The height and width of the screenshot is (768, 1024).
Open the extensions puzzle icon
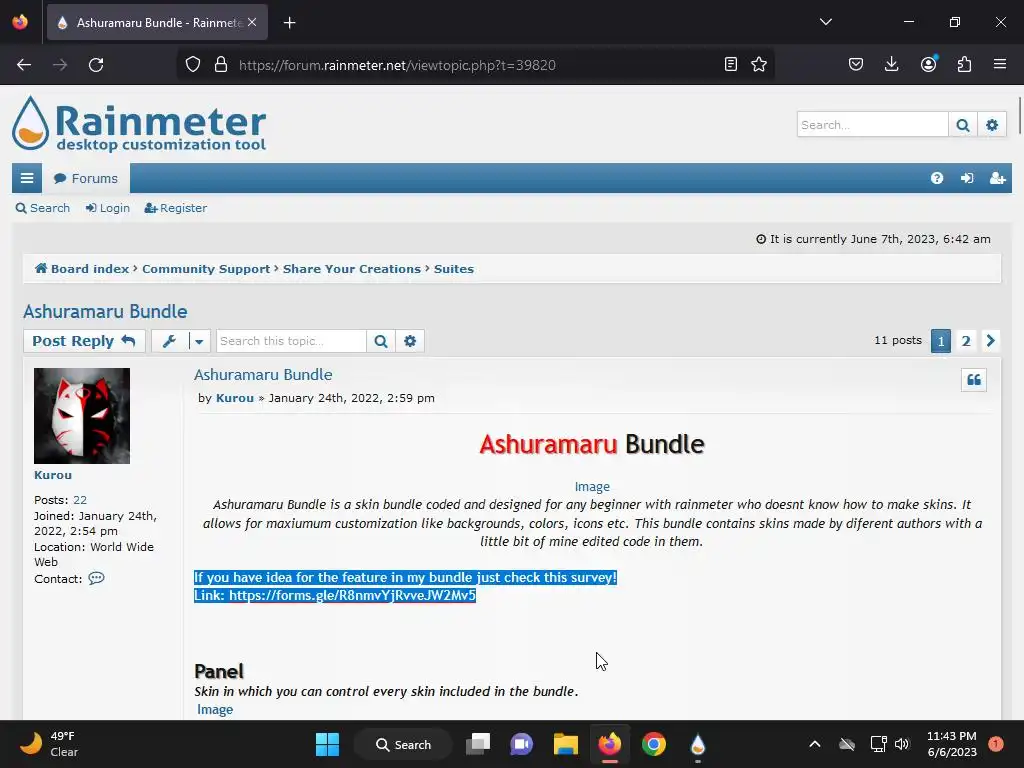click(x=964, y=65)
